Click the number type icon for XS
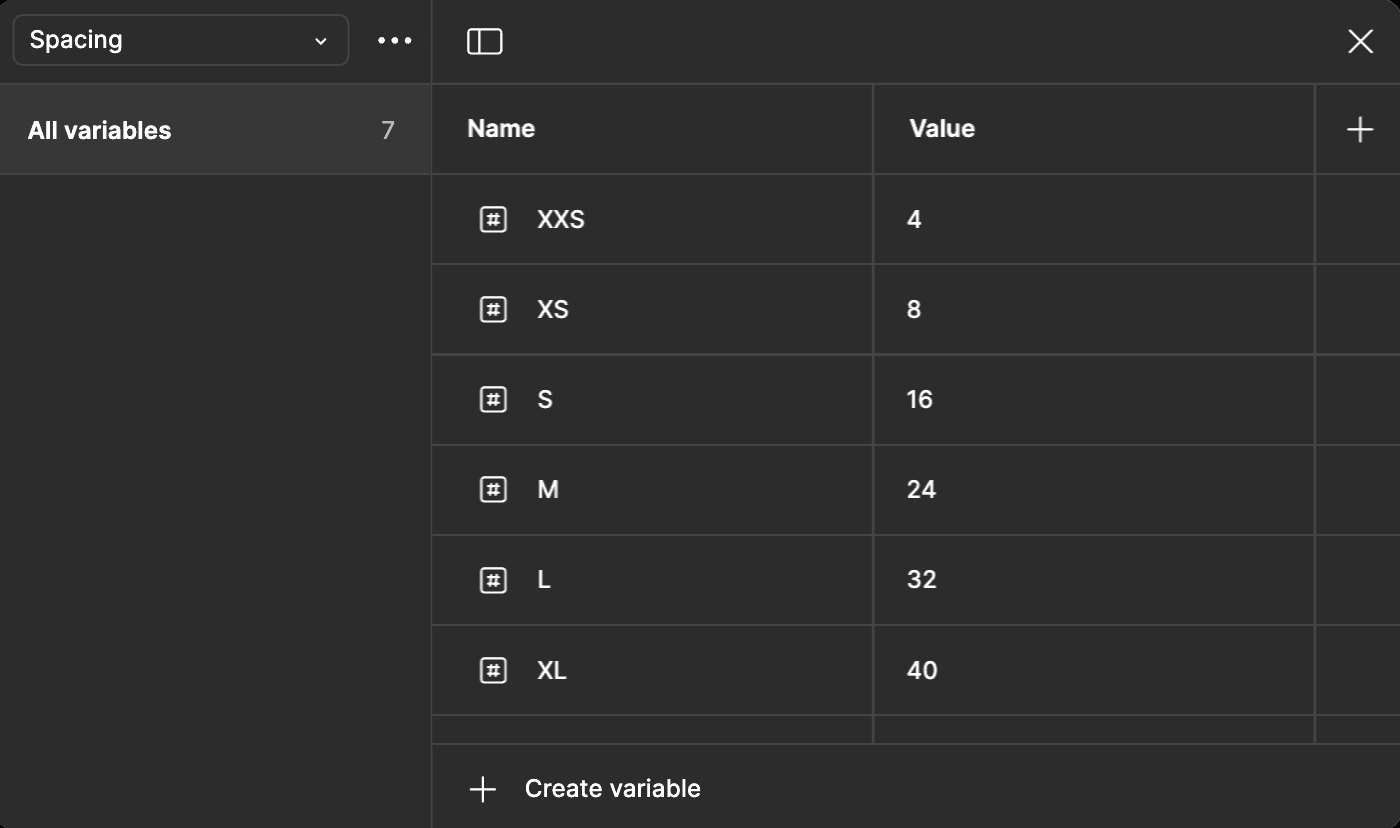The image size is (1400, 828). click(493, 309)
